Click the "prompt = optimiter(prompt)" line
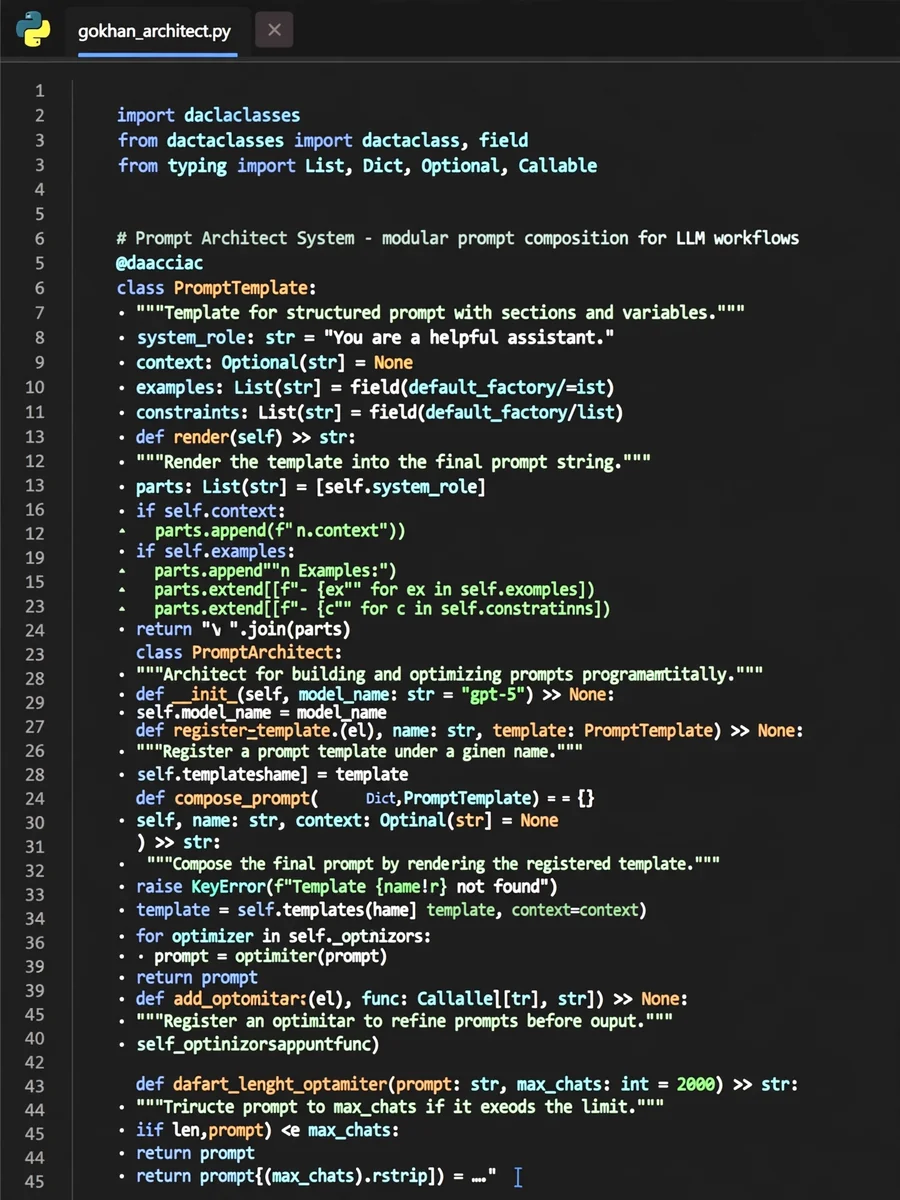The height and width of the screenshot is (1200, 900). 270,955
